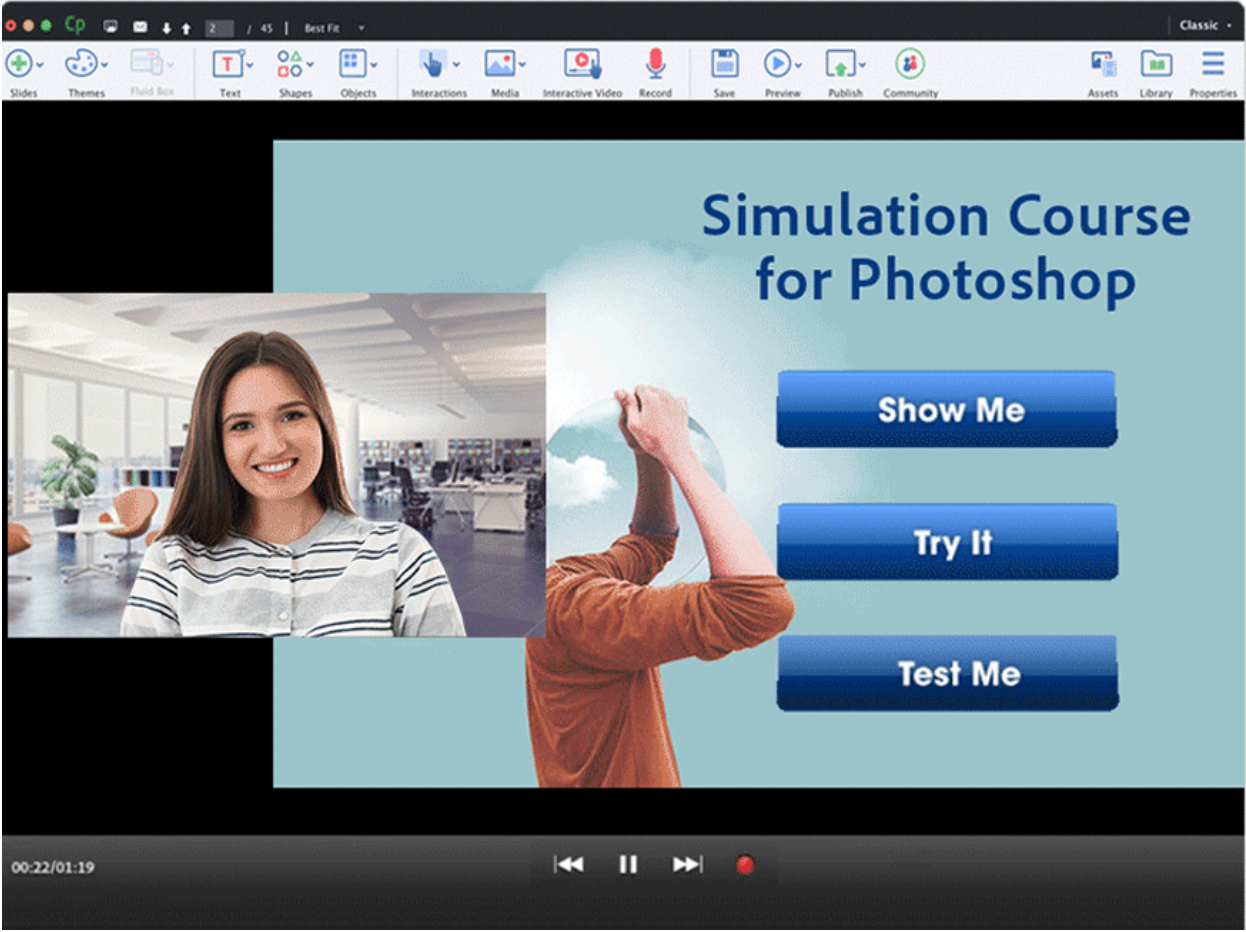Click the Fluid Box icon
Viewport: 1246px width, 932px height.
point(146,64)
